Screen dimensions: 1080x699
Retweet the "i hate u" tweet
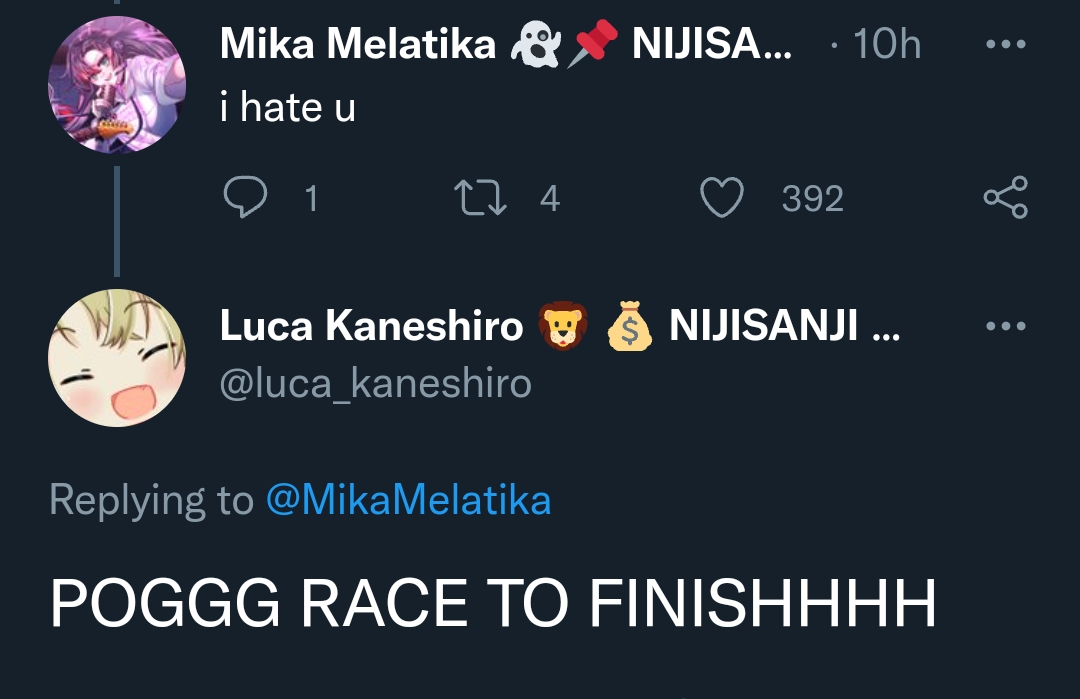point(481,198)
